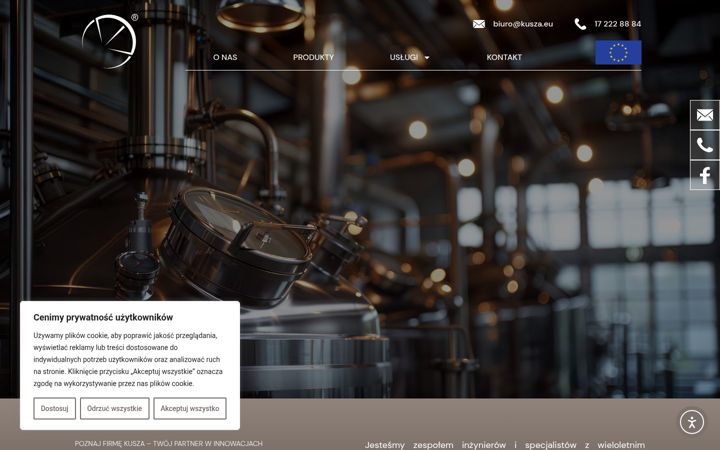Click the side panel phone handset icon
Viewport: 720px width, 450px height.
[704, 145]
